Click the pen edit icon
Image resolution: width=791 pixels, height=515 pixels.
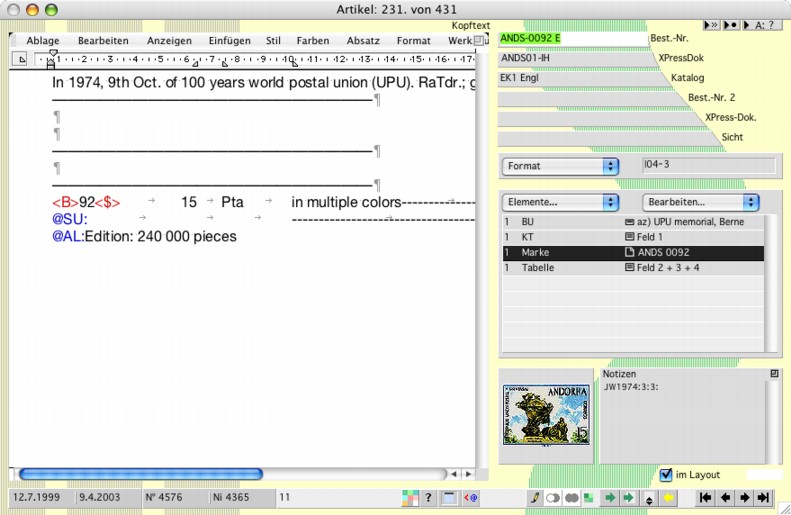click(535, 497)
